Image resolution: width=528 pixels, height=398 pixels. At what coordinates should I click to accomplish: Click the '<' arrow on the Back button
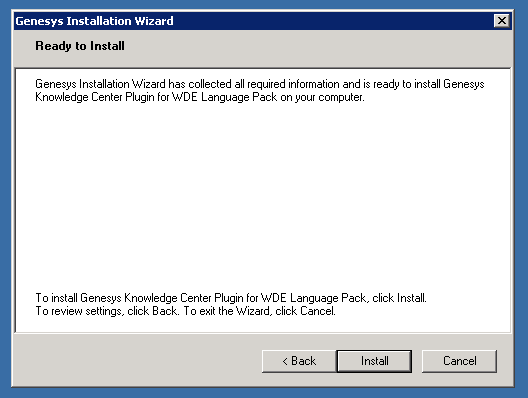point(285,361)
